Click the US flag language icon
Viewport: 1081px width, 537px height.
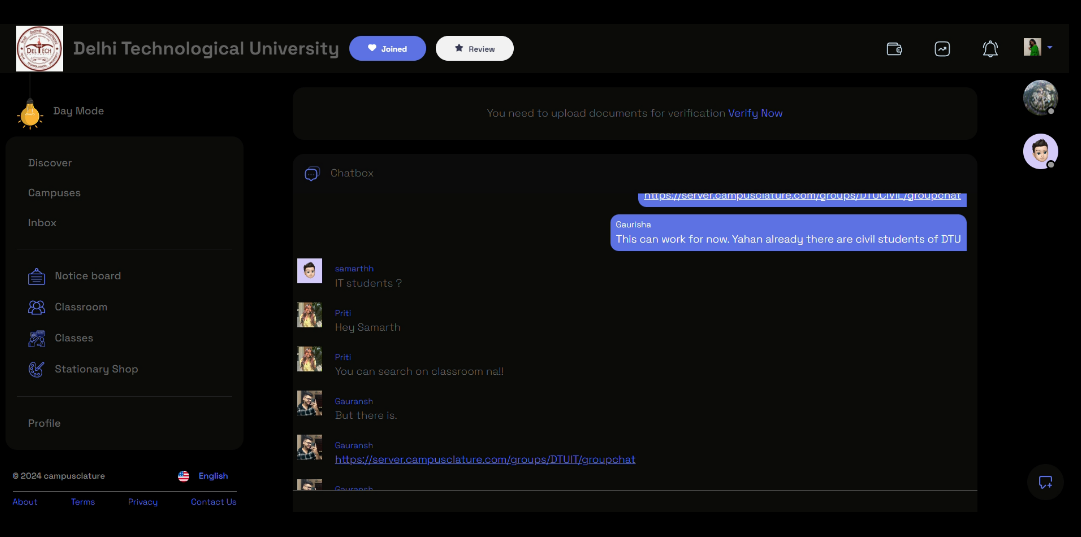pos(183,476)
